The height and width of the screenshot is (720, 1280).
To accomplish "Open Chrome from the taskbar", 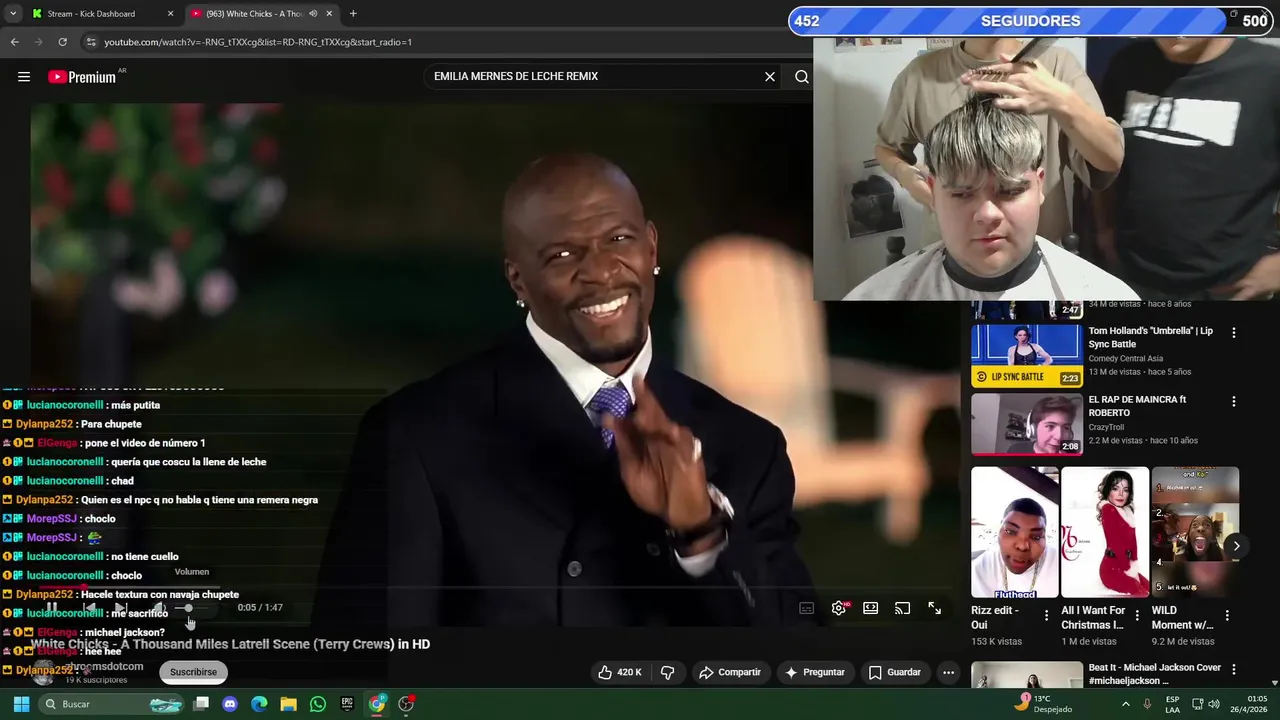I will click(377, 704).
